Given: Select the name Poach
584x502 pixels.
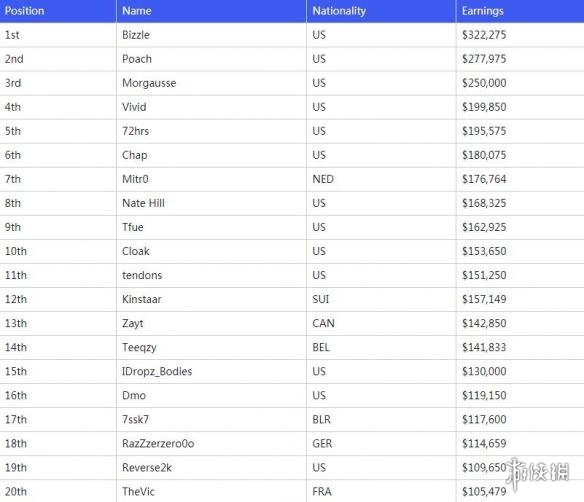Looking at the screenshot, I should pos(137,59).
